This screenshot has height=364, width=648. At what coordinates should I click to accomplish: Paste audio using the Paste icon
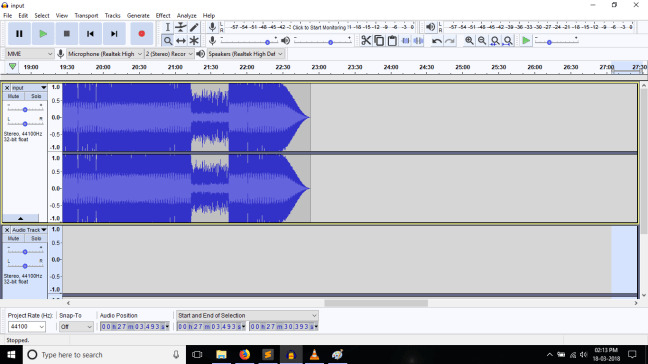[x=392, y=40]
